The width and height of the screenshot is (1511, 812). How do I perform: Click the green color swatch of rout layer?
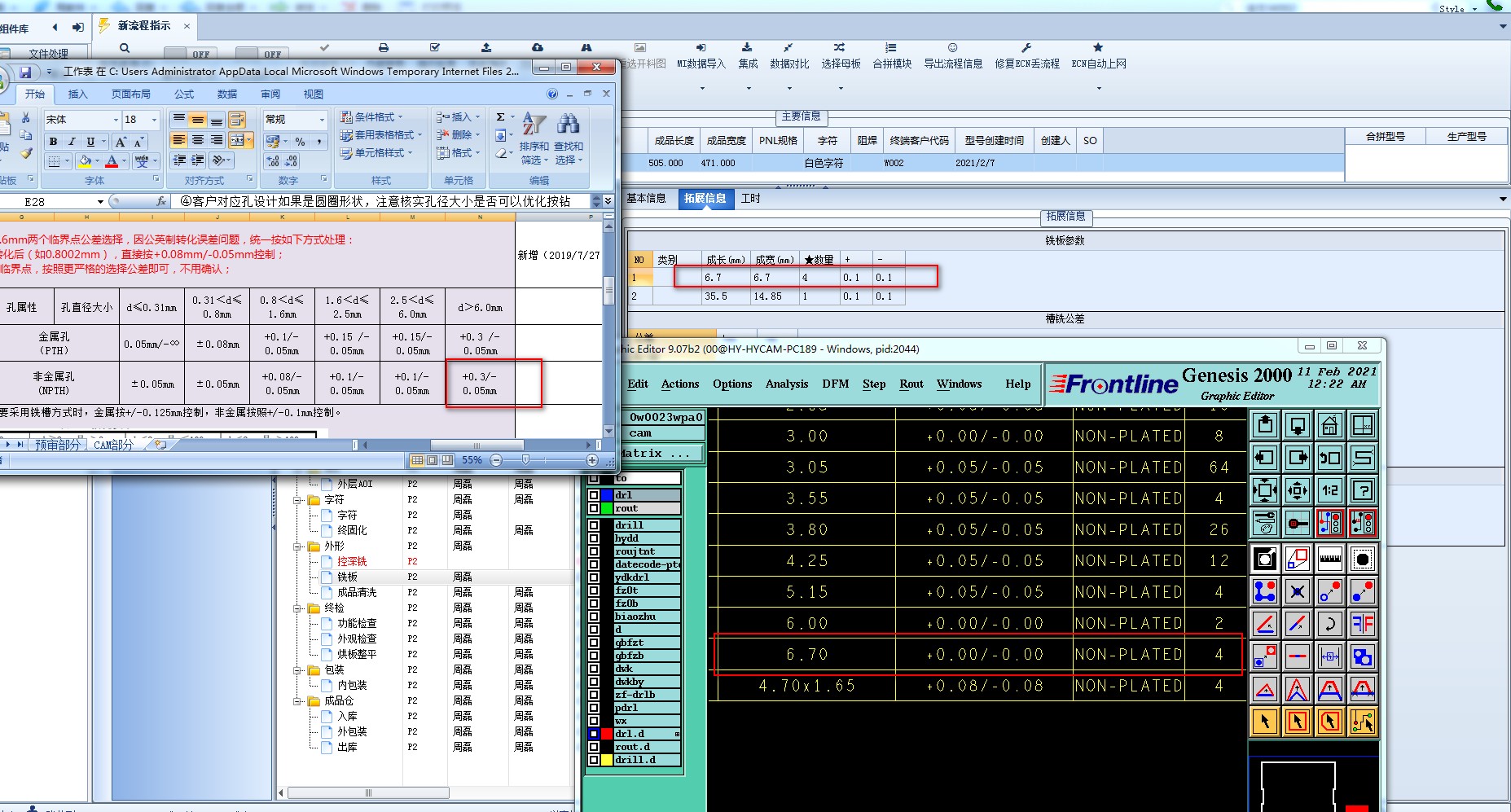[607, 508]
